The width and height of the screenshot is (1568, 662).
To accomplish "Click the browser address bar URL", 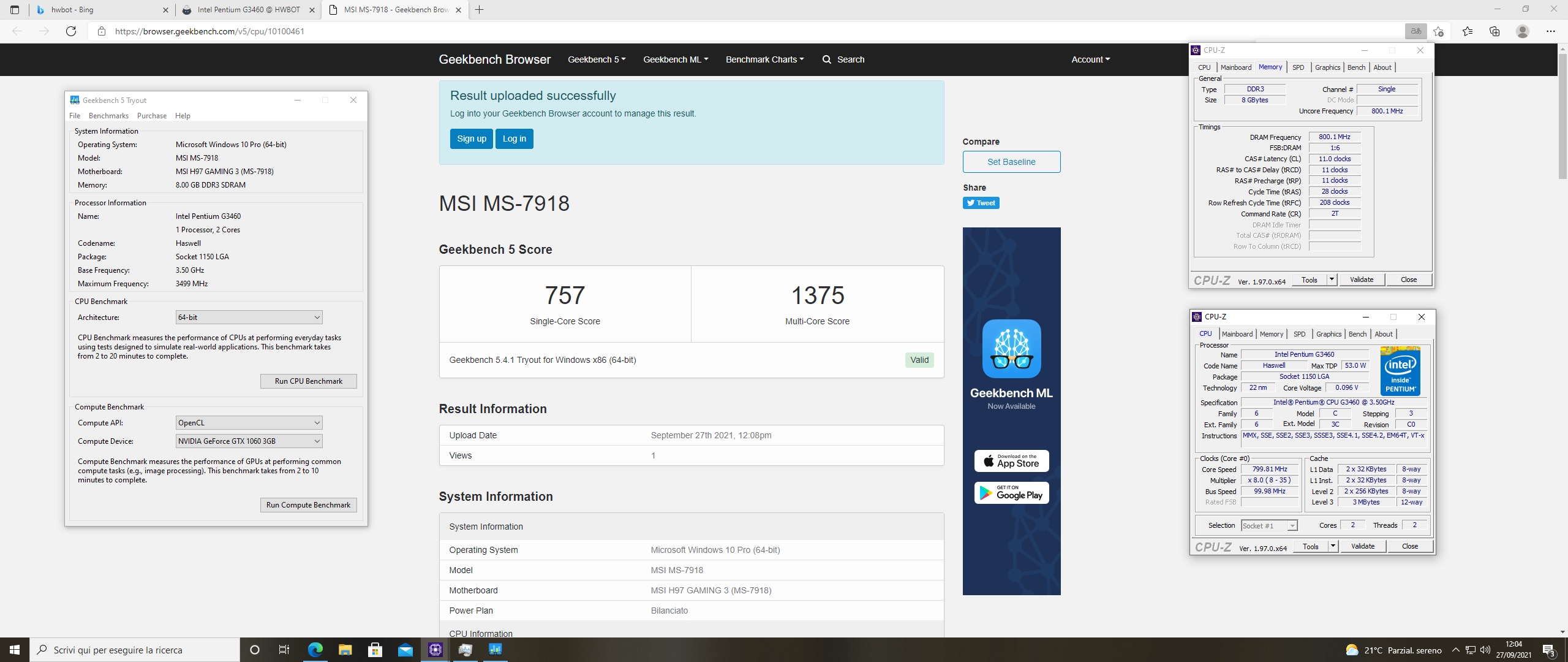I will click(209, 31).
